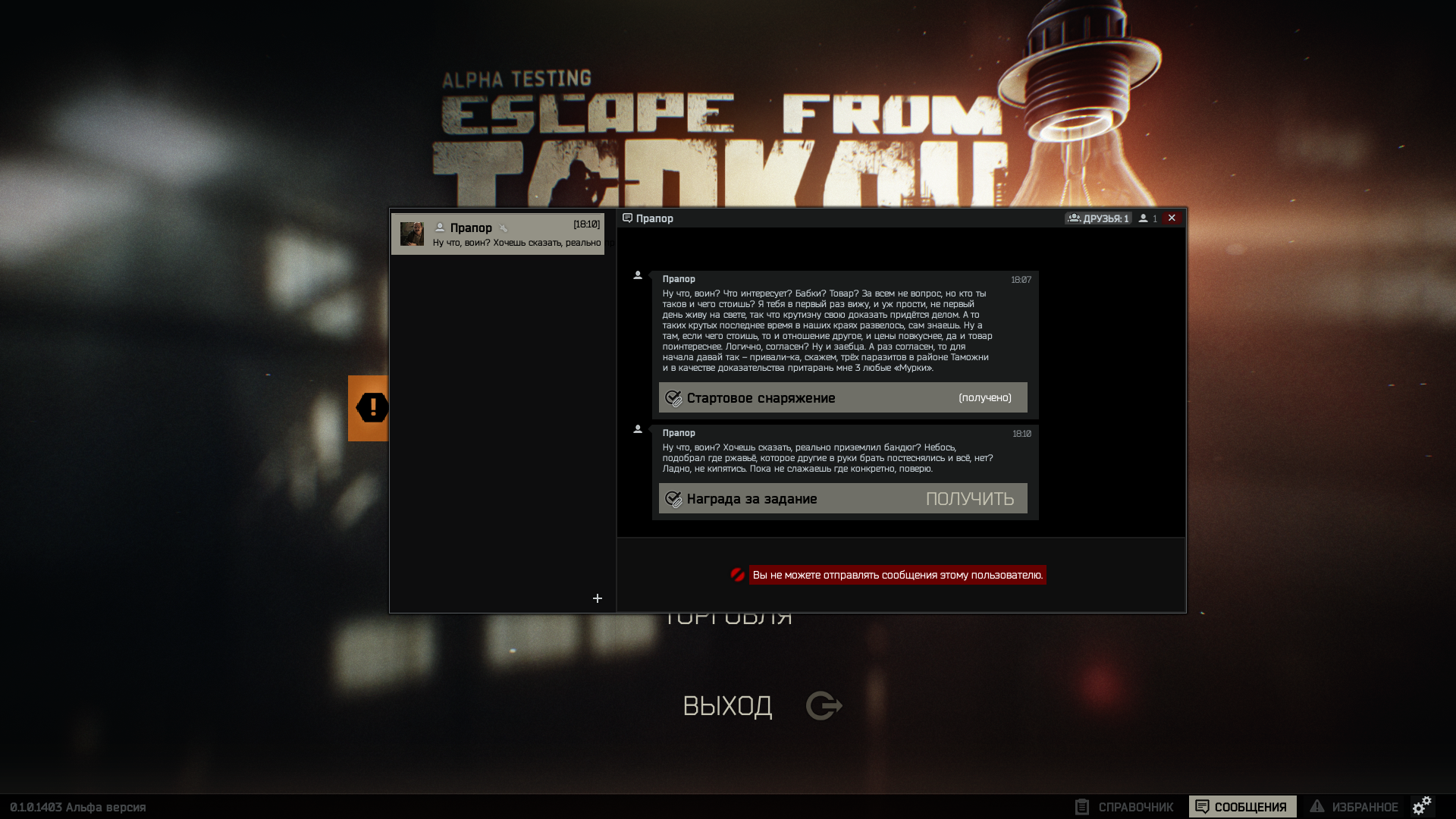Click the ИЗБРАННОЕ warning triangle icon
The height and width of the screenshot is (819, 1456).
point(1317,806)
